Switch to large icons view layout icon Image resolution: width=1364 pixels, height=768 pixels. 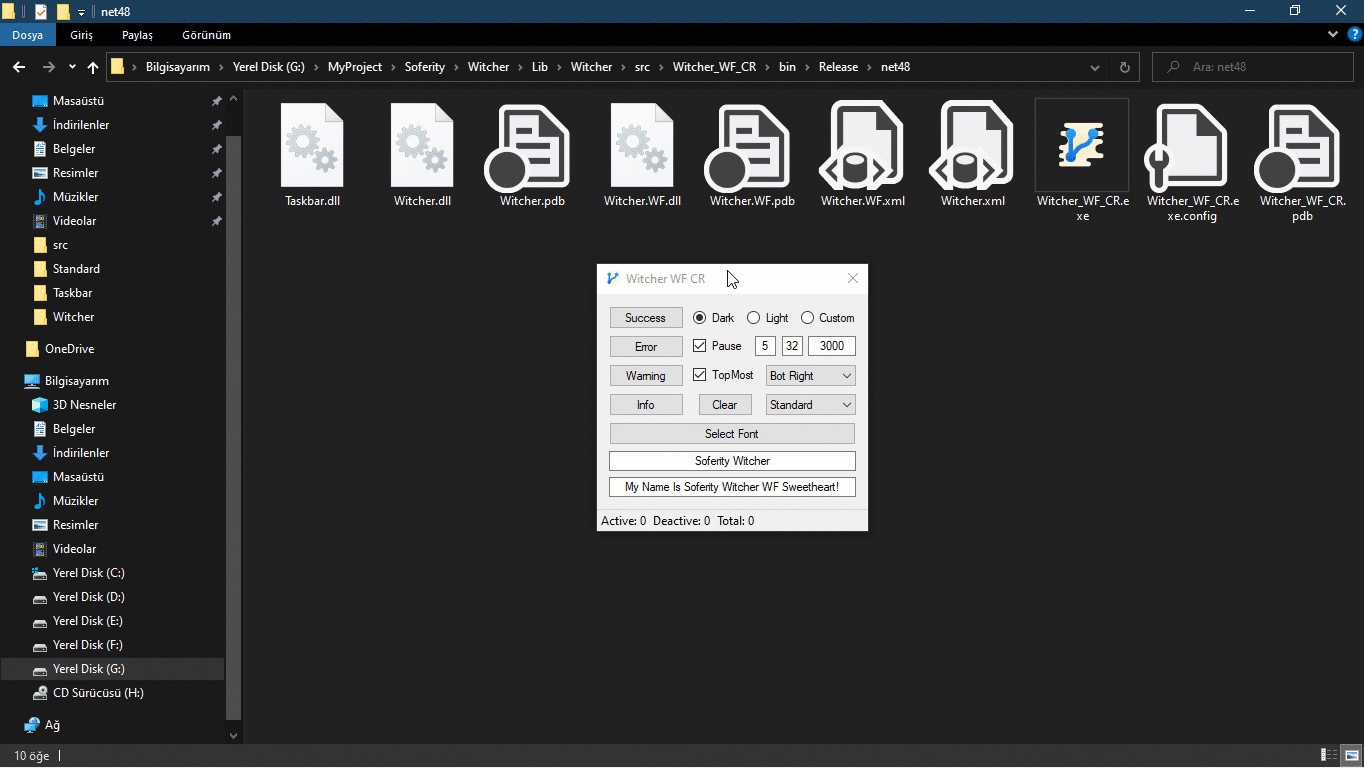1351,755
